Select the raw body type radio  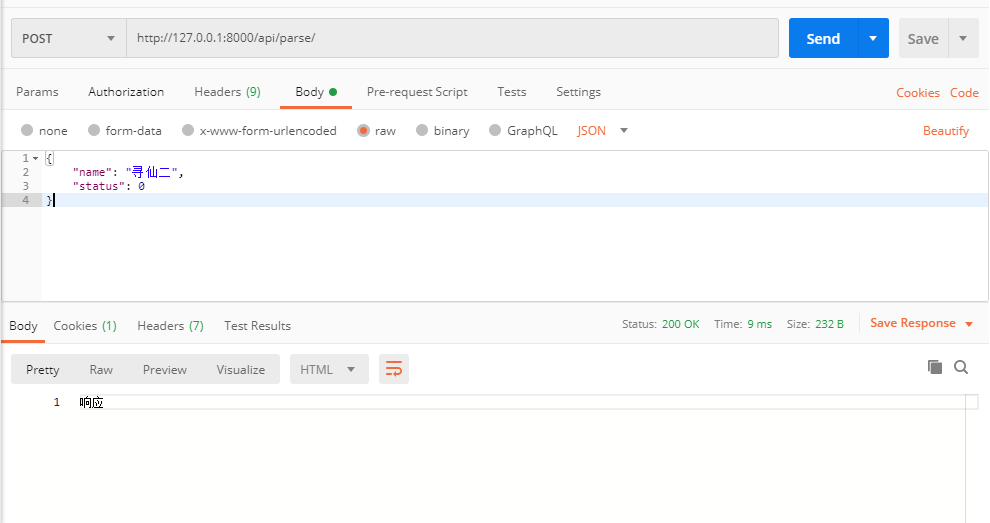[x=363, y=130]
